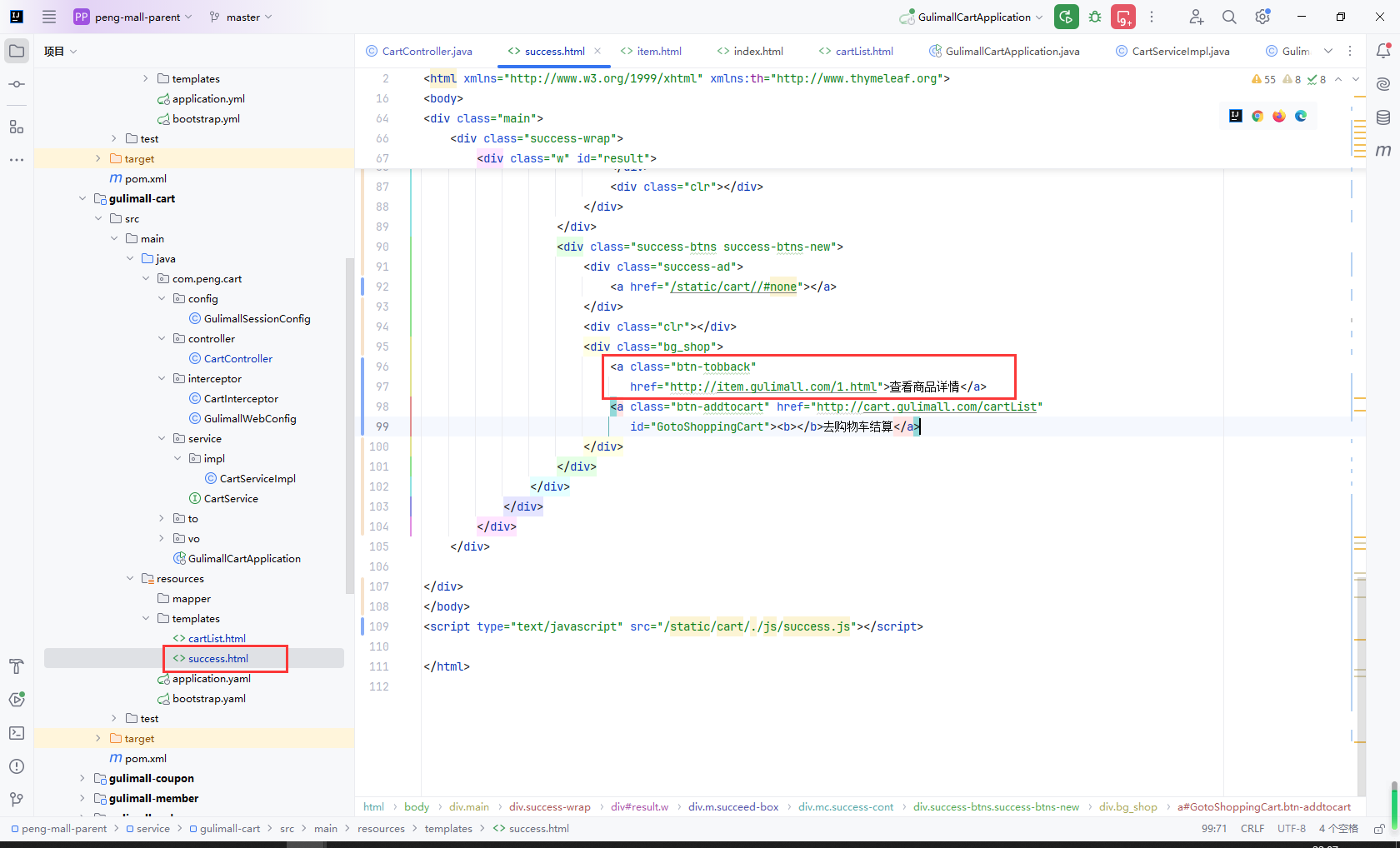Show hidden editor tabs dropdown

1328,51
